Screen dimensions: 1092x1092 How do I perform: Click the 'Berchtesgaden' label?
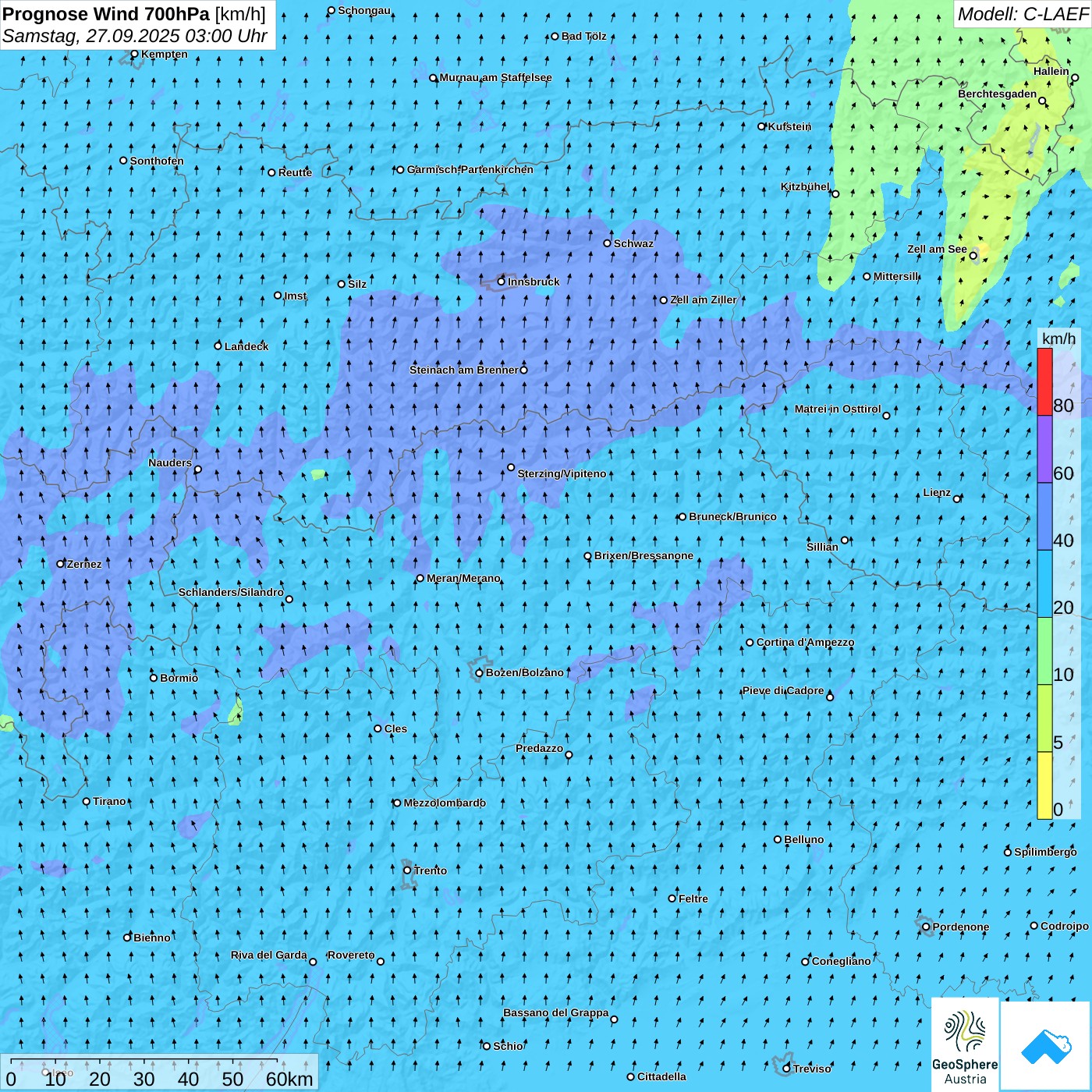tap(998, 94)
